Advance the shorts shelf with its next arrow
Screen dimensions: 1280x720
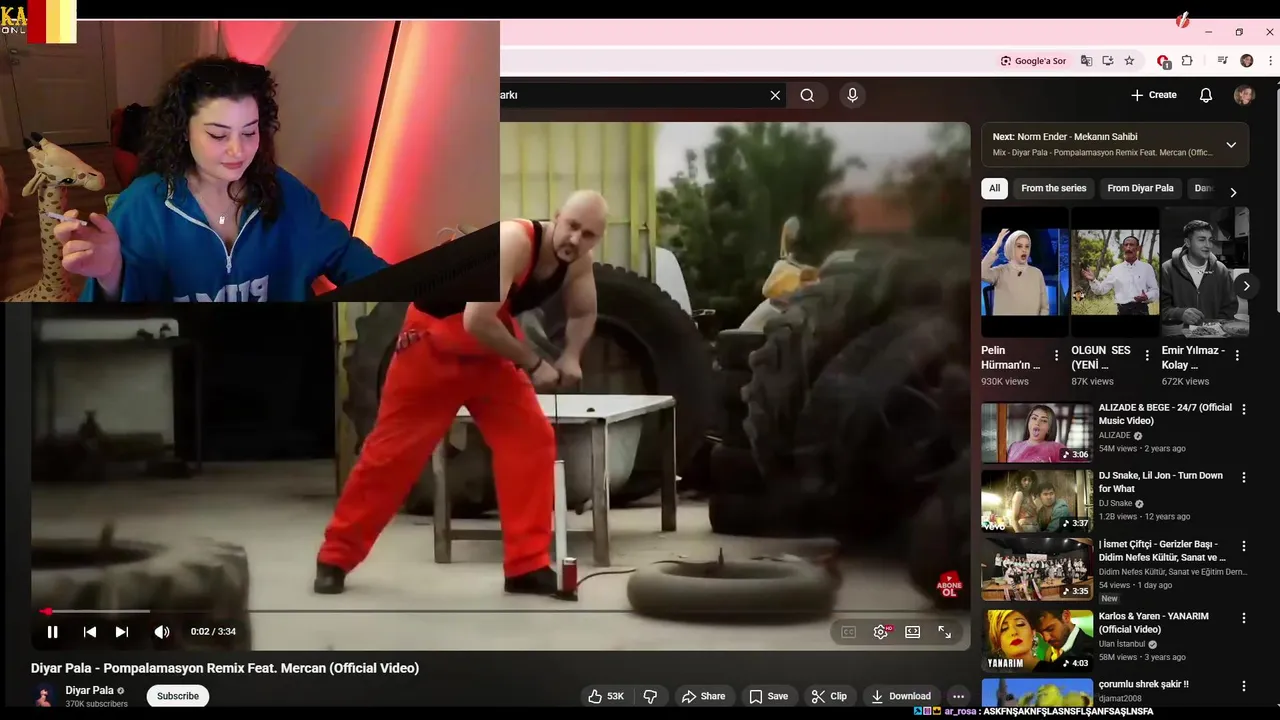click(x=1246, y=286)
